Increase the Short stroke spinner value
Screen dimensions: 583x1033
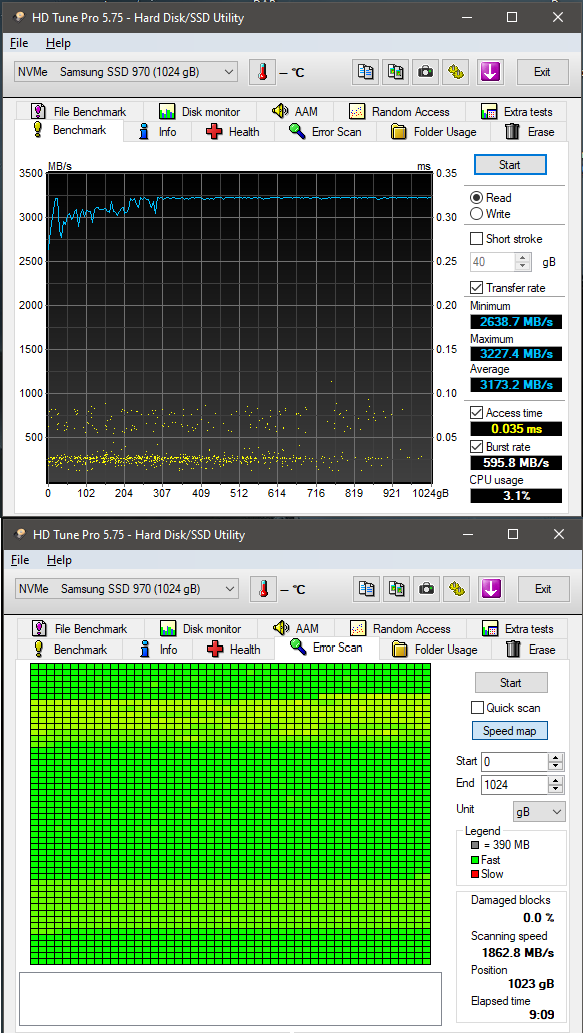click(524, 258)
